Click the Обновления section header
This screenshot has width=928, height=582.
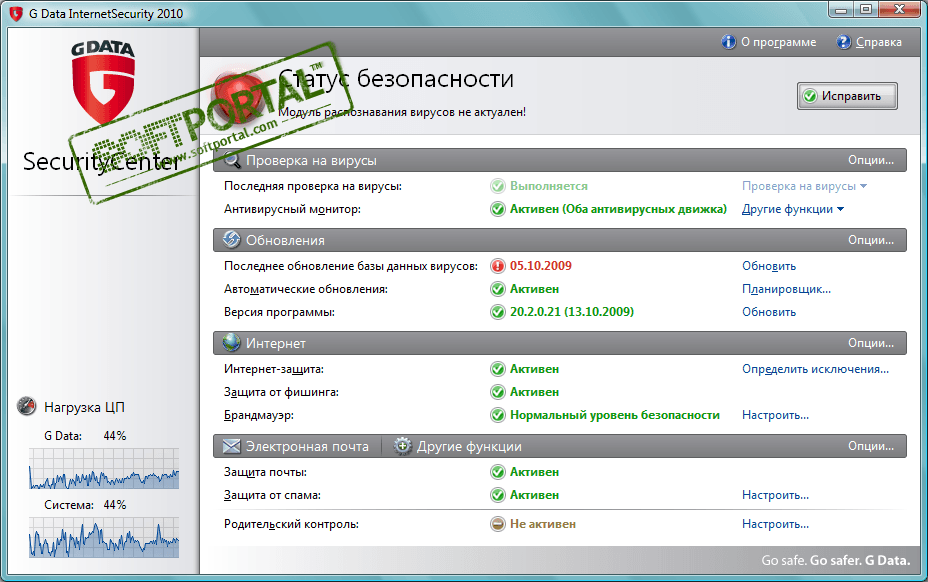pyautogui.click(x=559, y=240)
